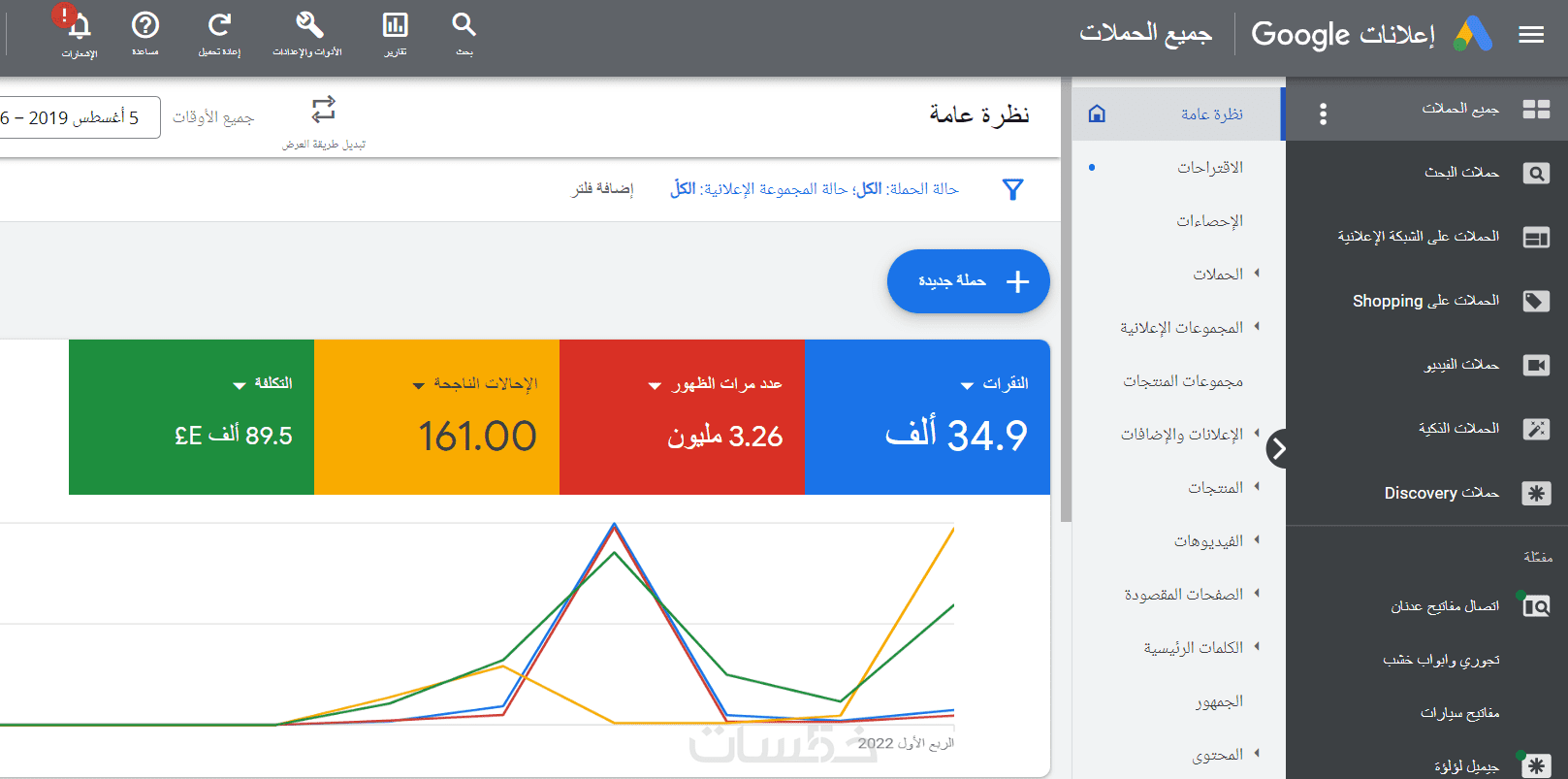Expand the الكلمات الرئيسية menu arrow
The height and width of the screenshot is (779, 1568).
[x=1257, y=647]
